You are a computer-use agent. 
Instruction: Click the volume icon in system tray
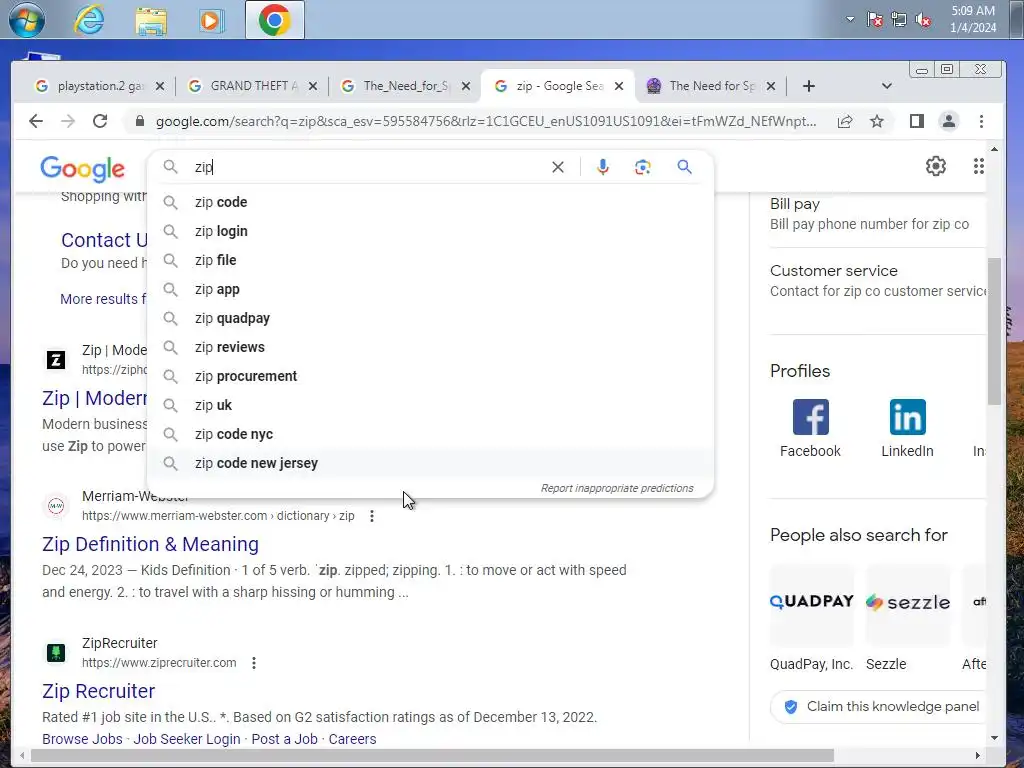[923, 20]
